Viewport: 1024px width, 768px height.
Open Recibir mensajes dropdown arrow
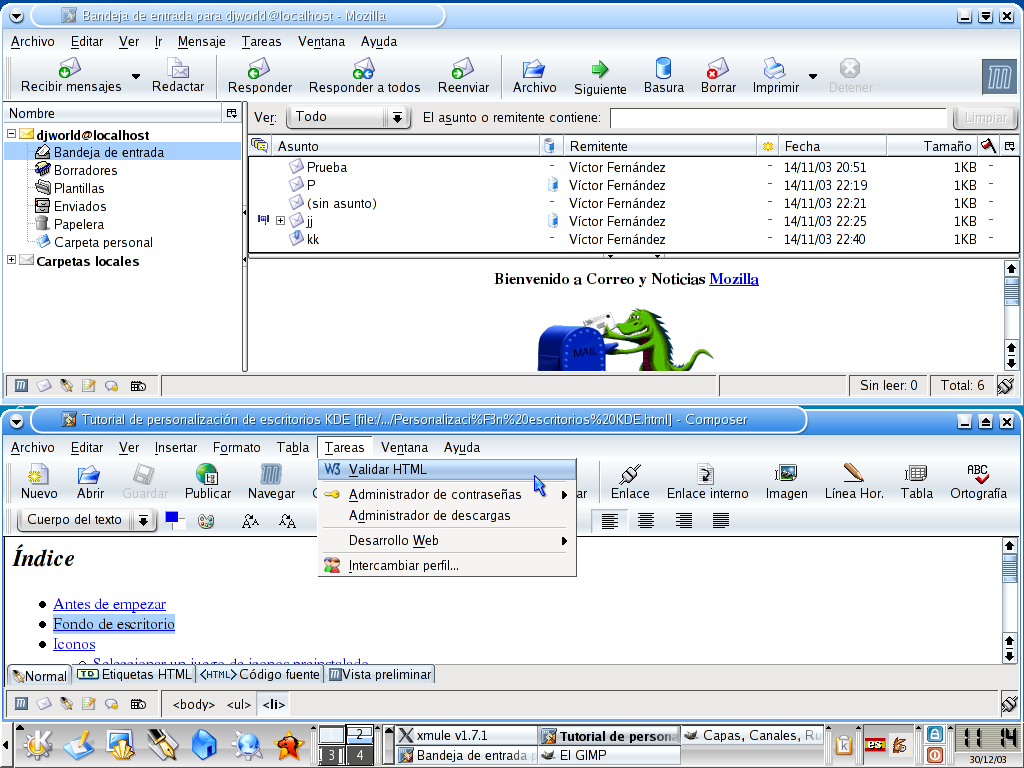(x=136, y=76)
